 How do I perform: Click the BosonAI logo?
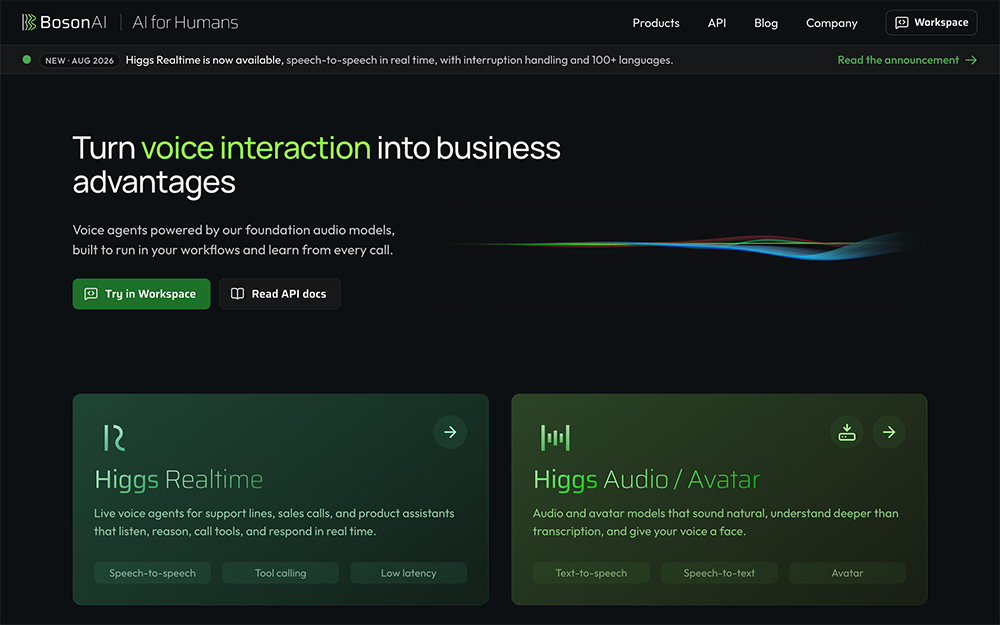pyautogui.click(x=64, y=22)
